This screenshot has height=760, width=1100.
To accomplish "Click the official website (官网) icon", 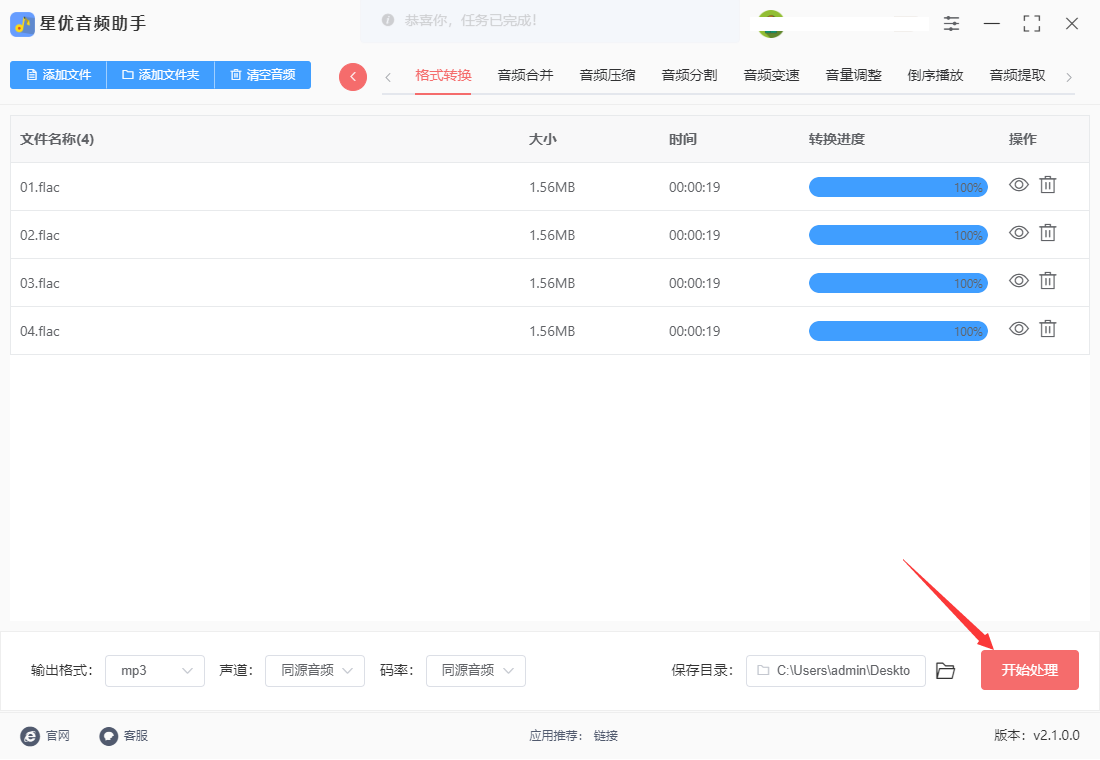I will pos(30,736).
